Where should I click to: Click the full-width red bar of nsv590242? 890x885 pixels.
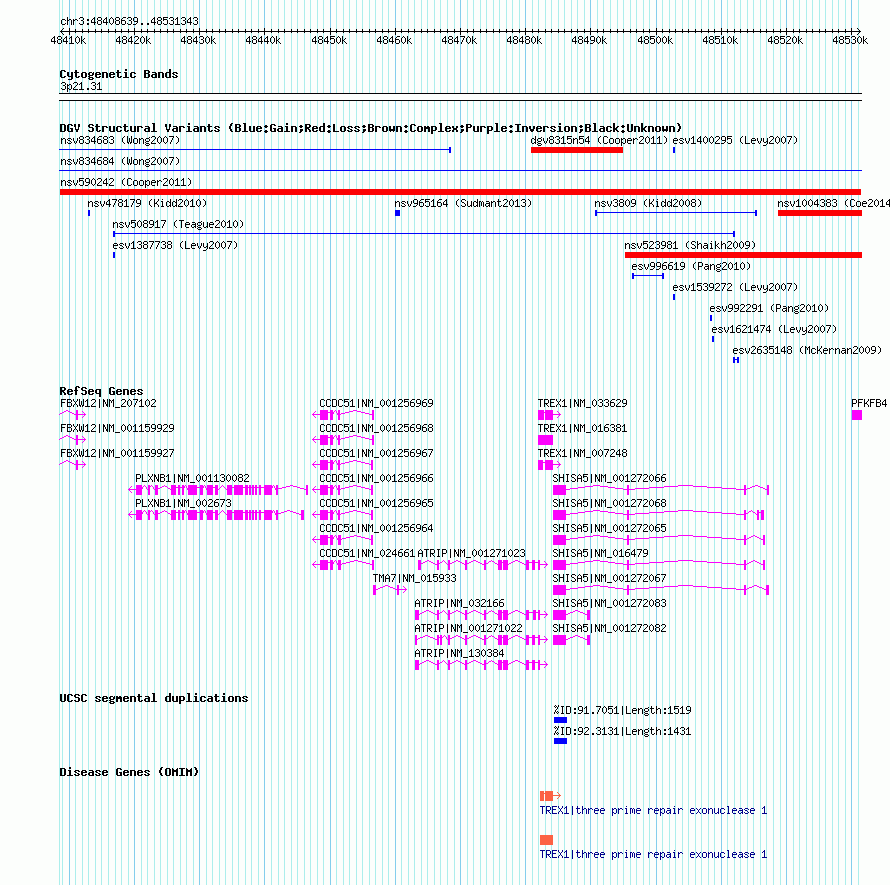460,192
